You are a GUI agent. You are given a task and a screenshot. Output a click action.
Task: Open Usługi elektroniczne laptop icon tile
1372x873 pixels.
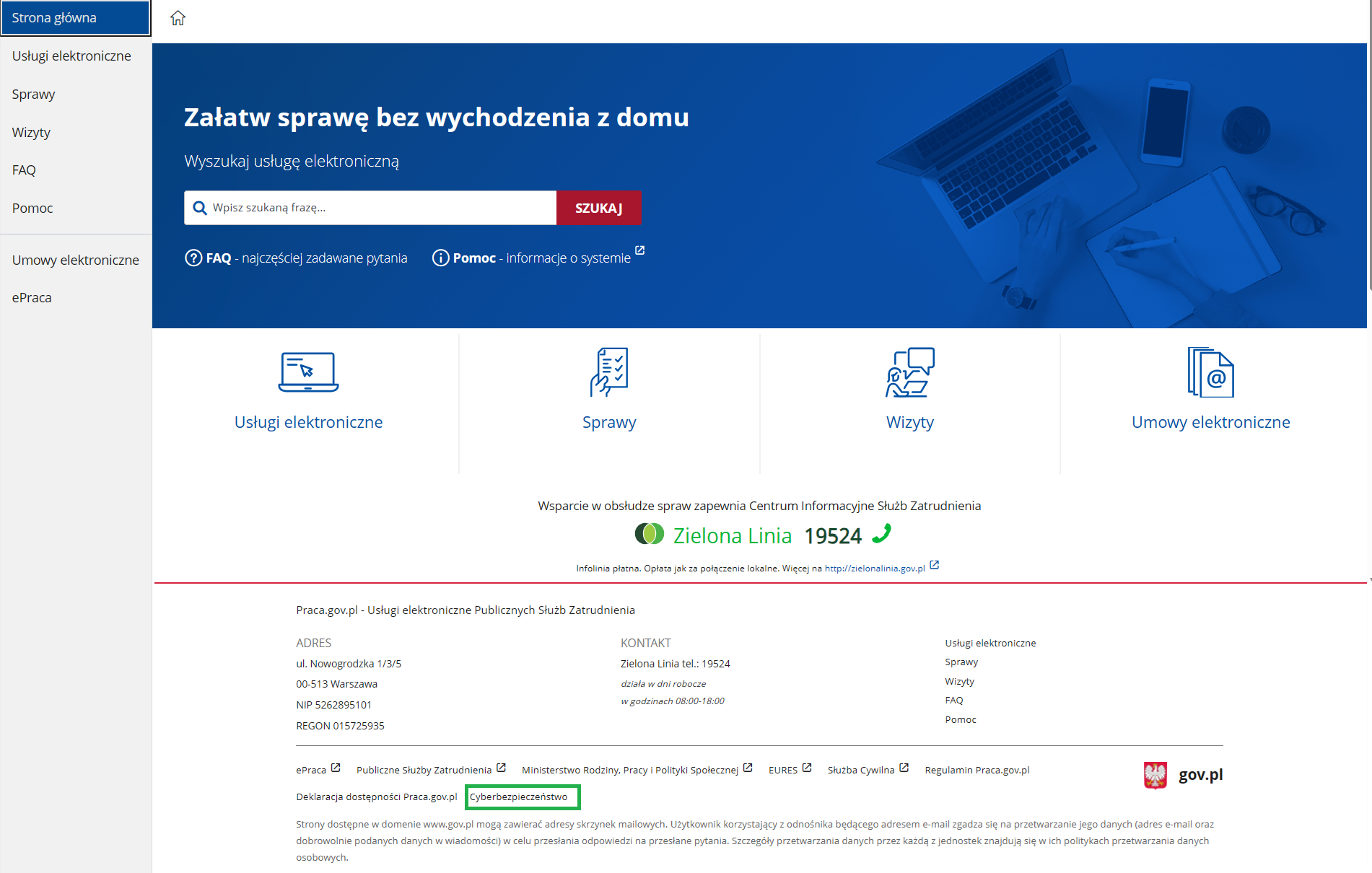tap(308, 372)
